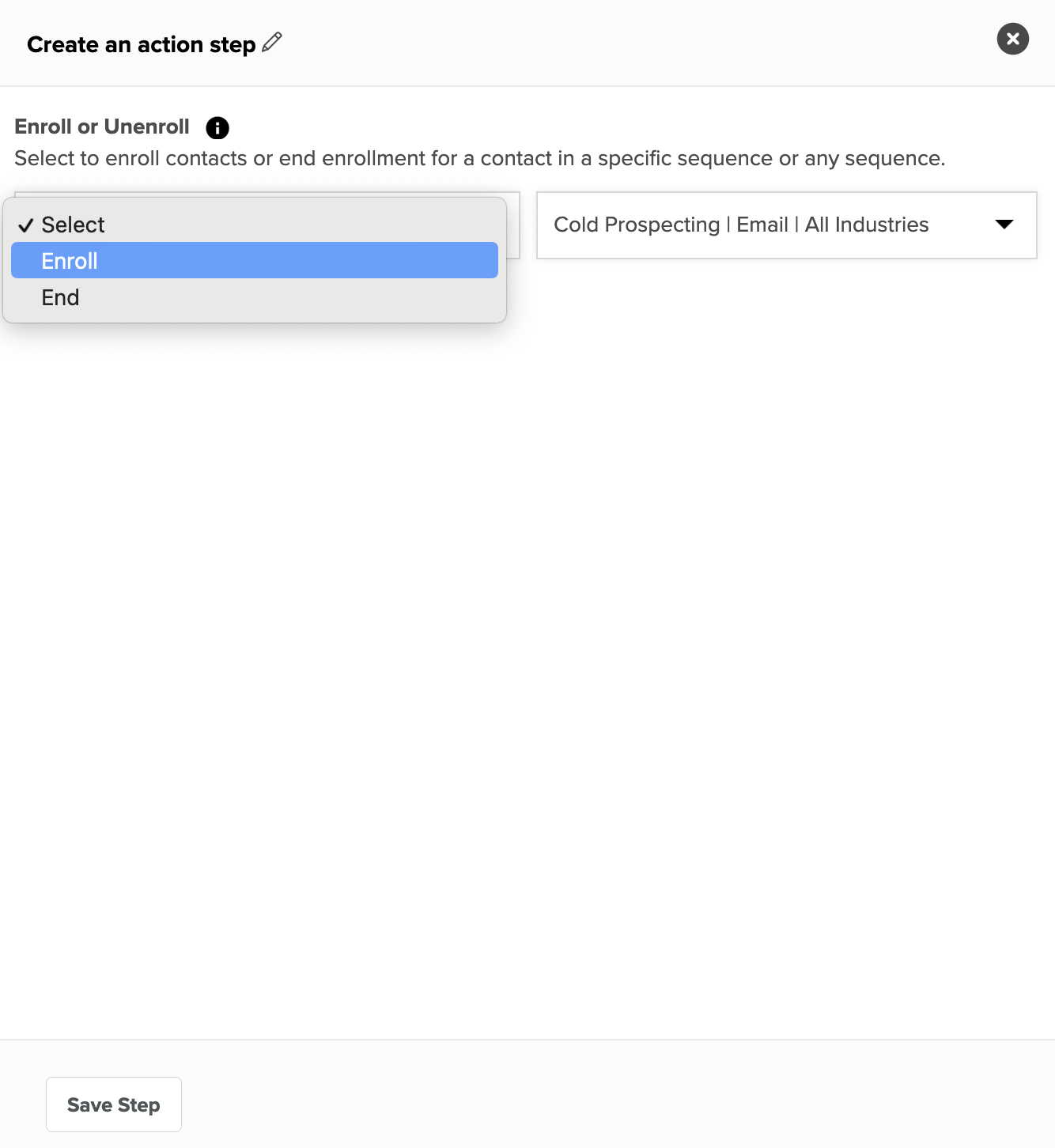1055x1148 pixels.
Task: Click the checkmark beside the Select option
Action: (x=25, y=225)
